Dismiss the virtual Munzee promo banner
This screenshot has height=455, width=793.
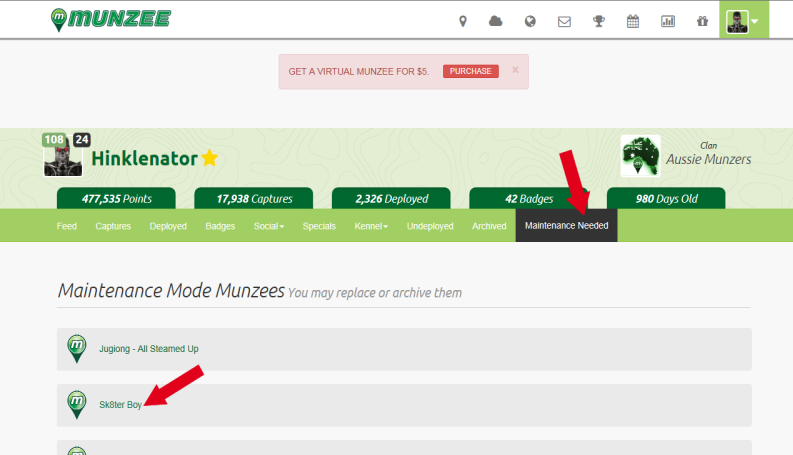tap(515, 70)
